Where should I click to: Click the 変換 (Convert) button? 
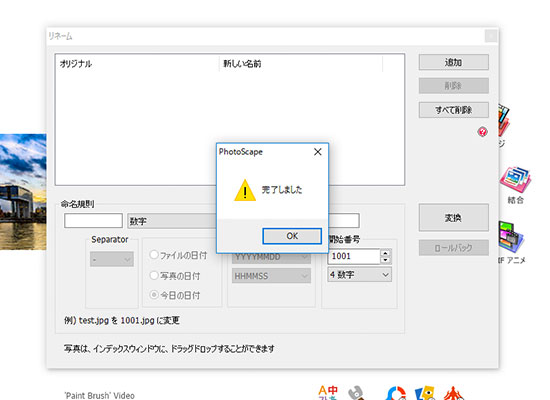(454, 218)
